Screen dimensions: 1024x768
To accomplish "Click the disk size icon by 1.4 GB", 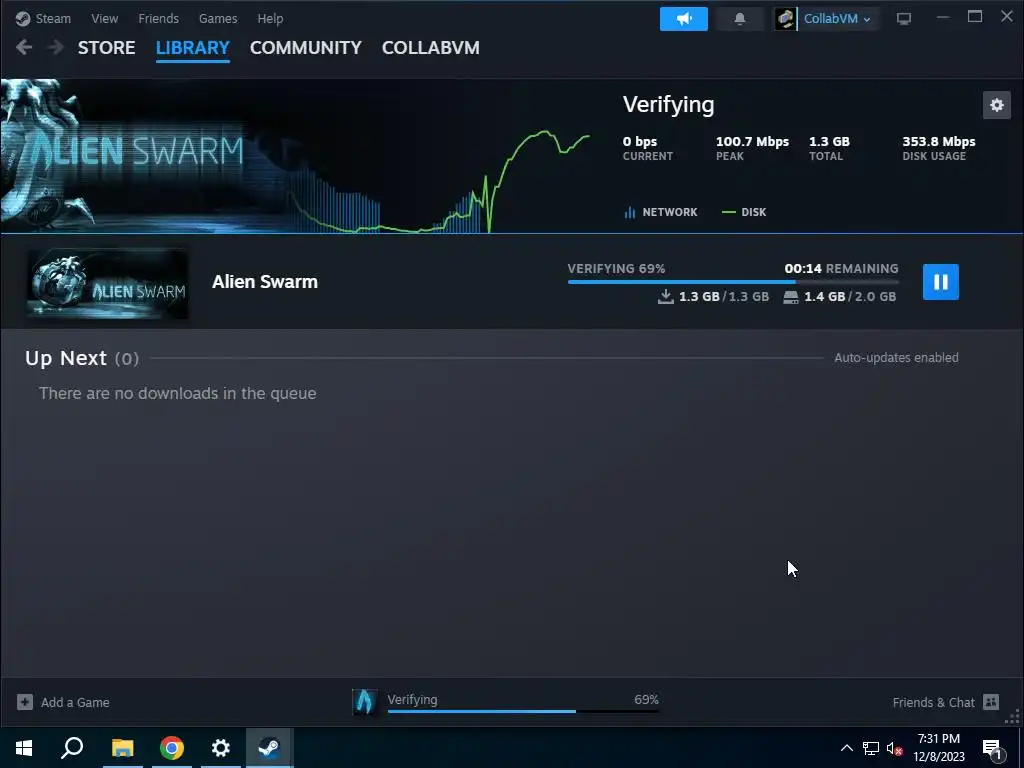I will pos(791,297).
